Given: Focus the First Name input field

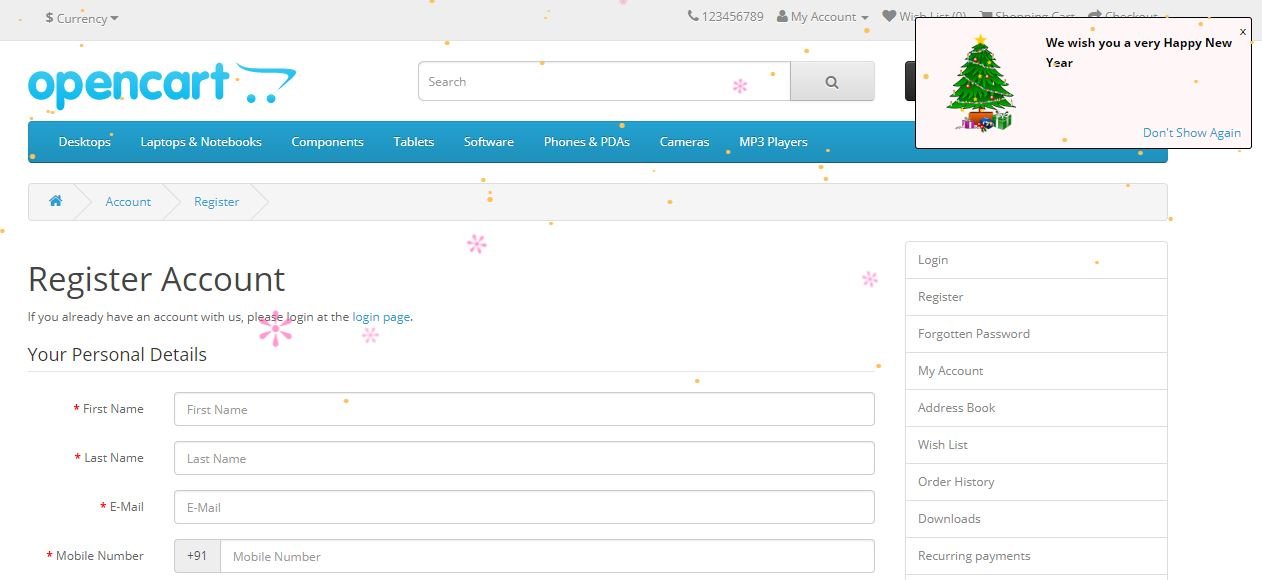Looking at the screenshot, I should click(x=524, y=409).
